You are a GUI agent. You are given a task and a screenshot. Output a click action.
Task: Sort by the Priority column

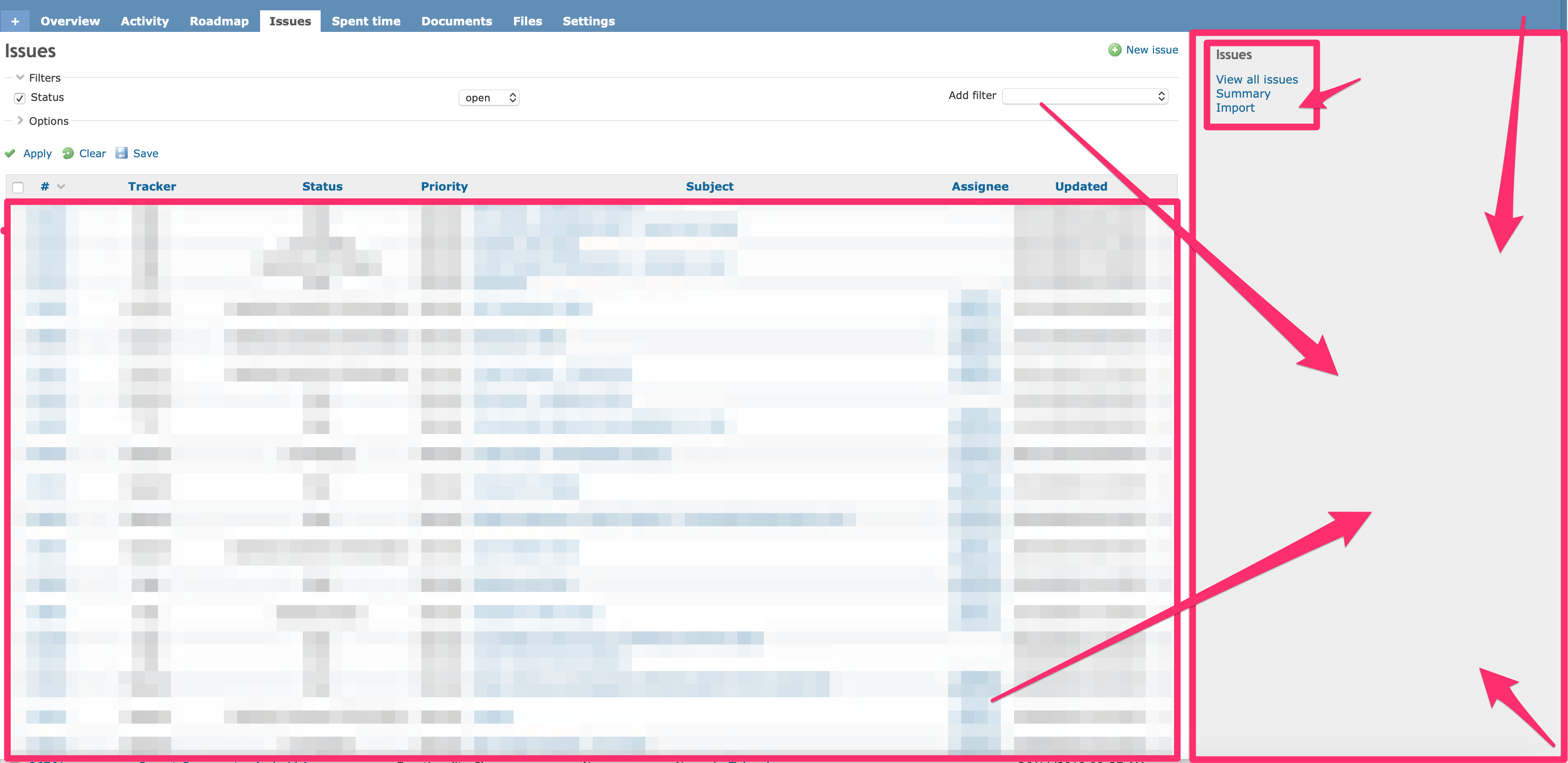(445, 187)
